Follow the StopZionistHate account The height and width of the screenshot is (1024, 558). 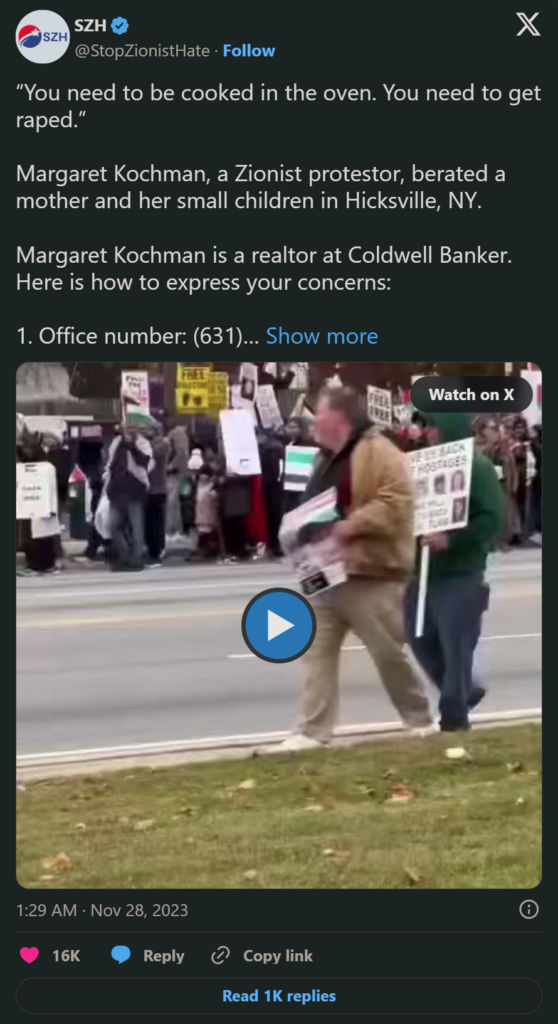(x=249, y=51)
